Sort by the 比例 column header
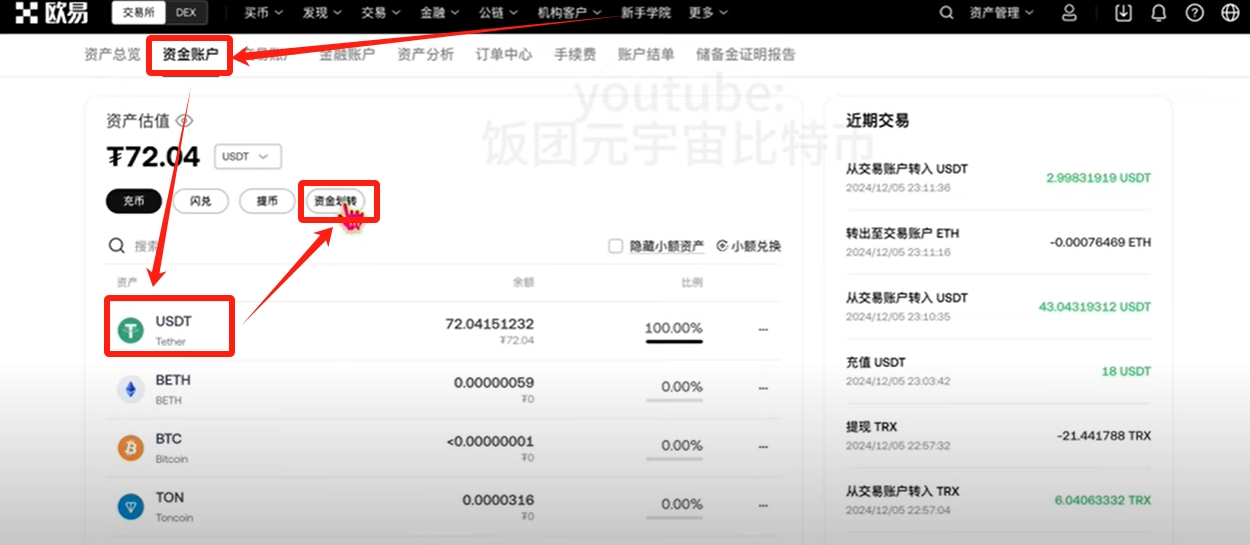The image size is (1250, 545). 692,283
